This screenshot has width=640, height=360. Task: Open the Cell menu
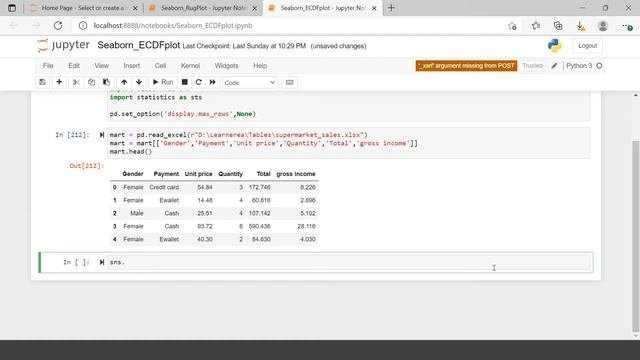[x=160, y=66]
